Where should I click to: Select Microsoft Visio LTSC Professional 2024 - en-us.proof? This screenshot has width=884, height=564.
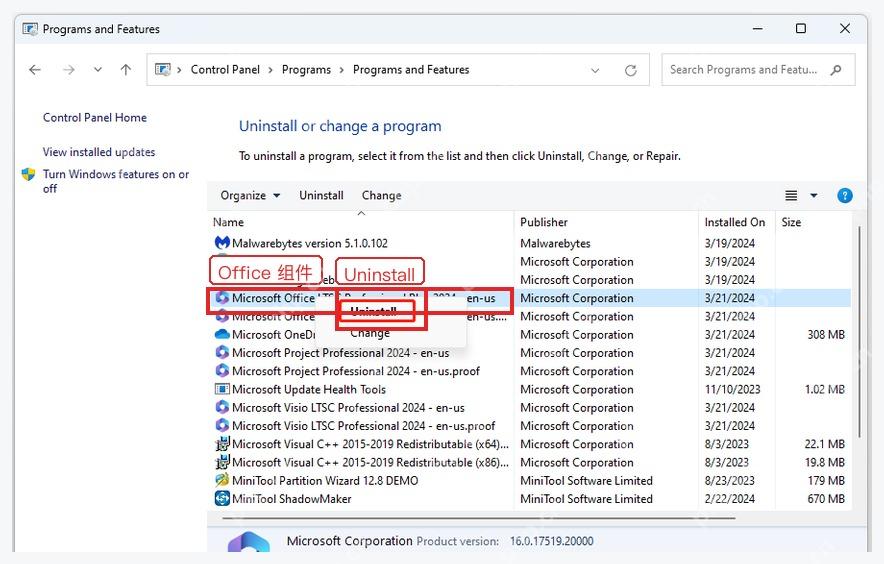pos(364,426)
